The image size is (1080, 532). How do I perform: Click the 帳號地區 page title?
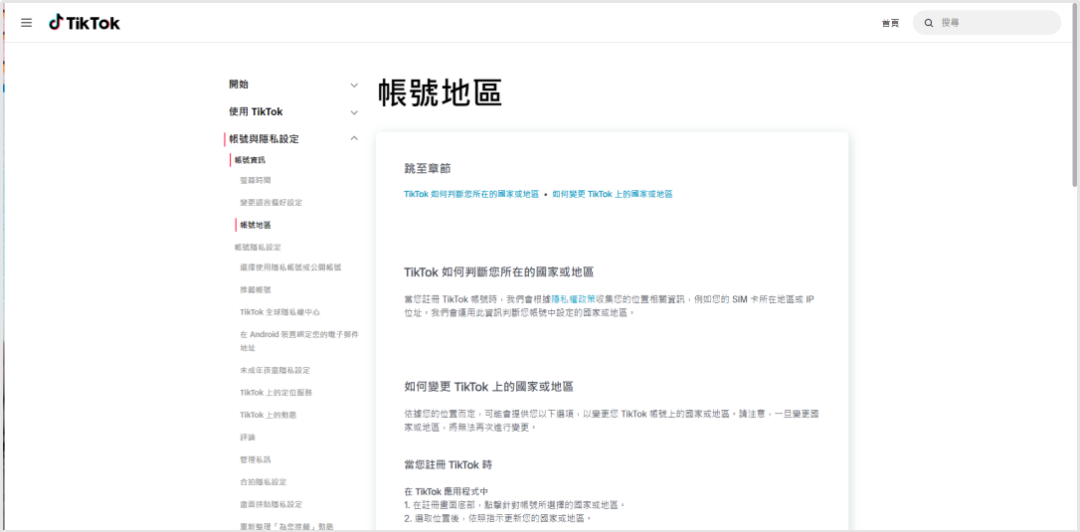440,93
